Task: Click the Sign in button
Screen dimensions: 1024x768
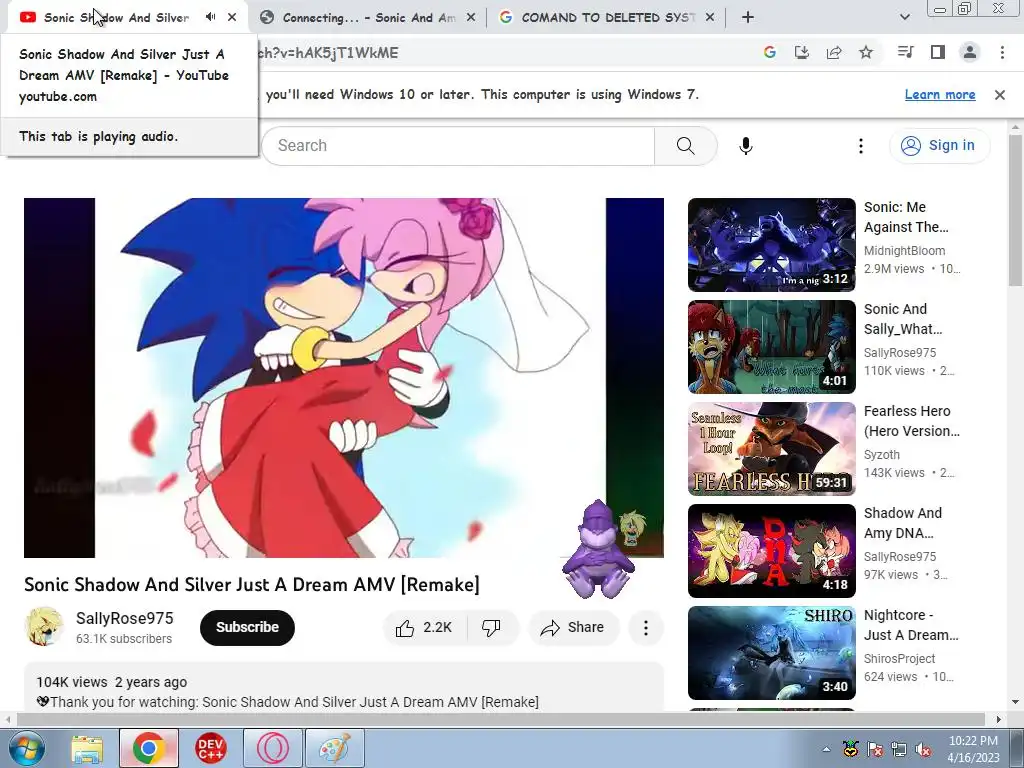Action: (x=939, y=145)
